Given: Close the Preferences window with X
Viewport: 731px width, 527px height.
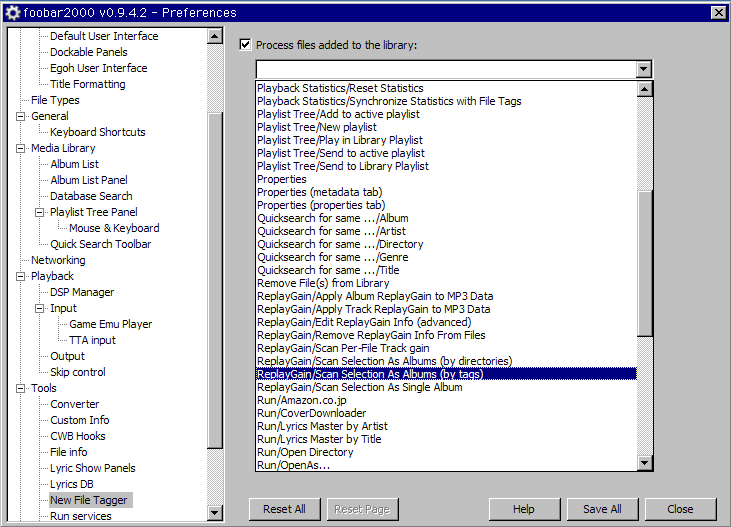Looking at the screenshot, I should coord(718,13).
